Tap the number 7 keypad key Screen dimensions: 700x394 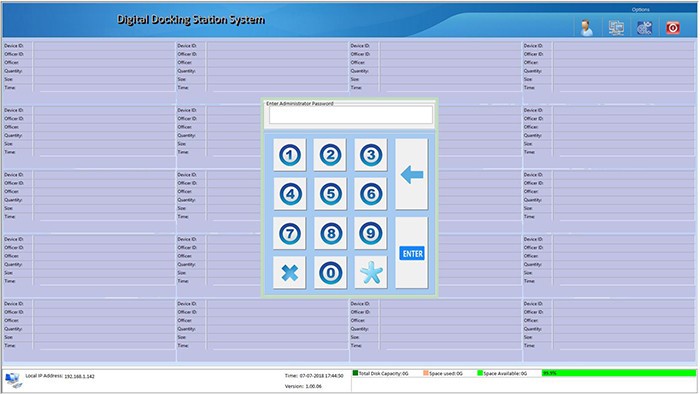point(290,233)
